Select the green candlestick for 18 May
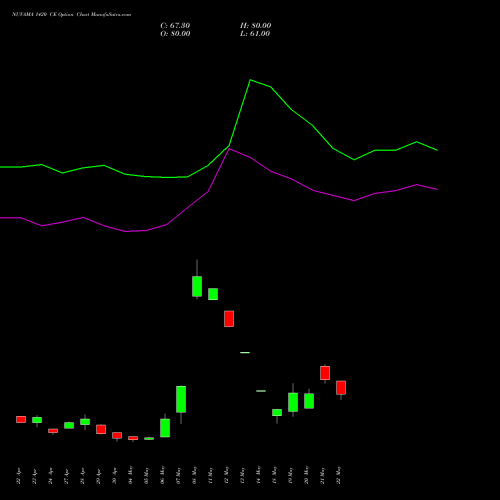 click(x=277, y=413)
